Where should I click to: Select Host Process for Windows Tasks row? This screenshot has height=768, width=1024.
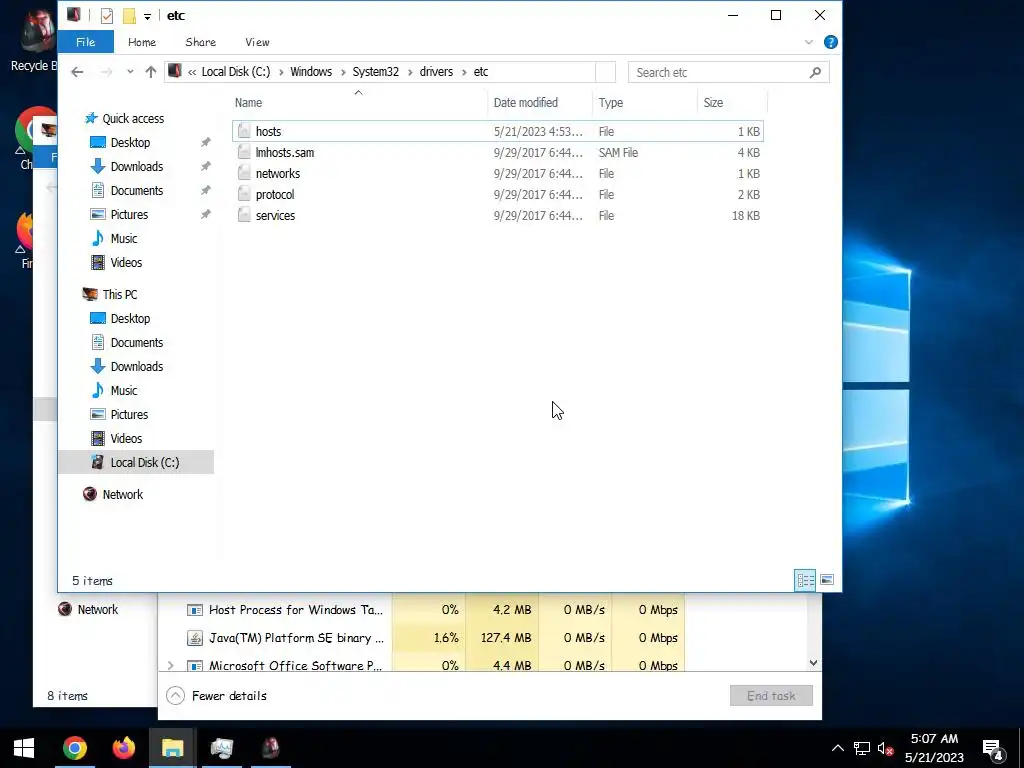pos(421,610)
